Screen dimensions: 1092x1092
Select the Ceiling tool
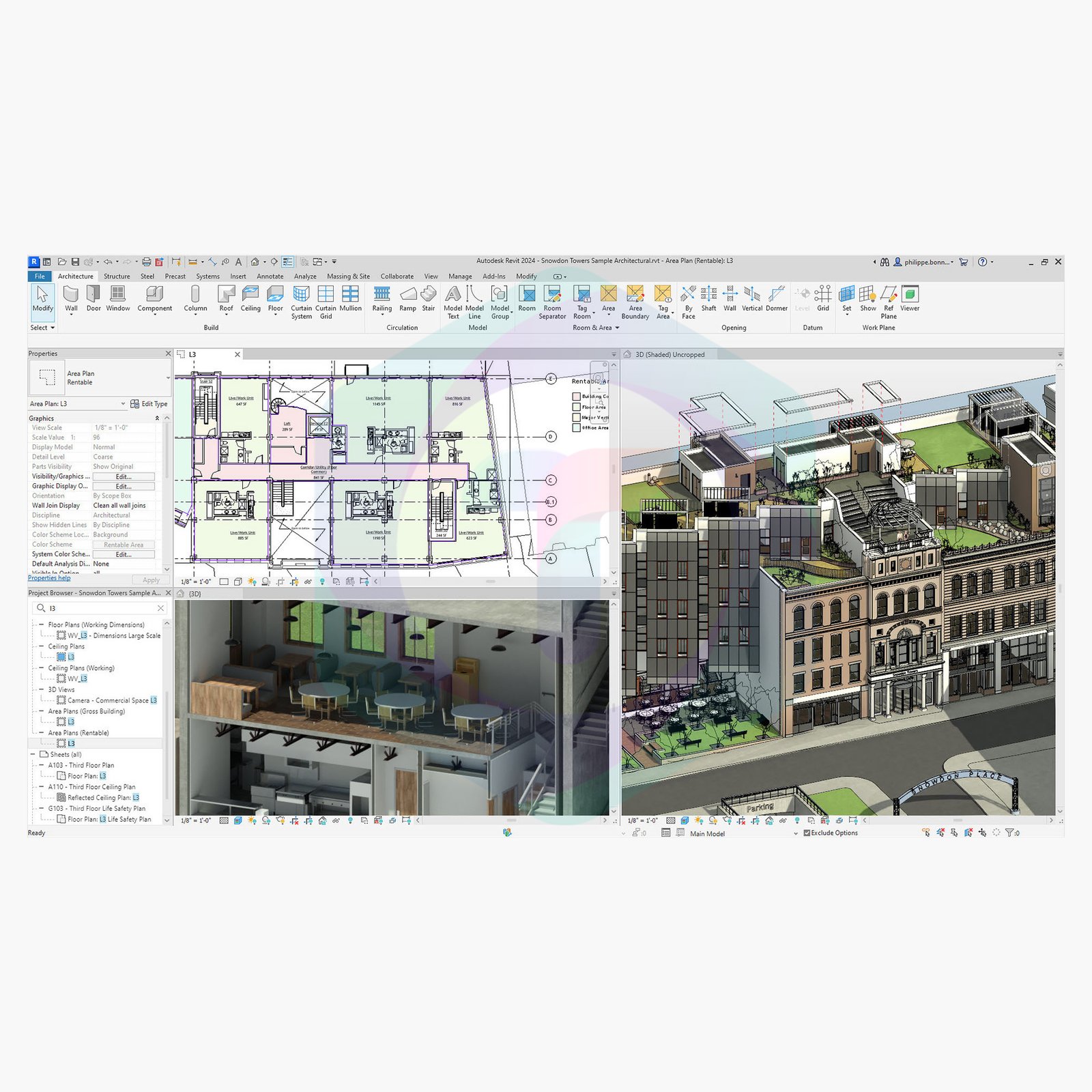(250, 300)
